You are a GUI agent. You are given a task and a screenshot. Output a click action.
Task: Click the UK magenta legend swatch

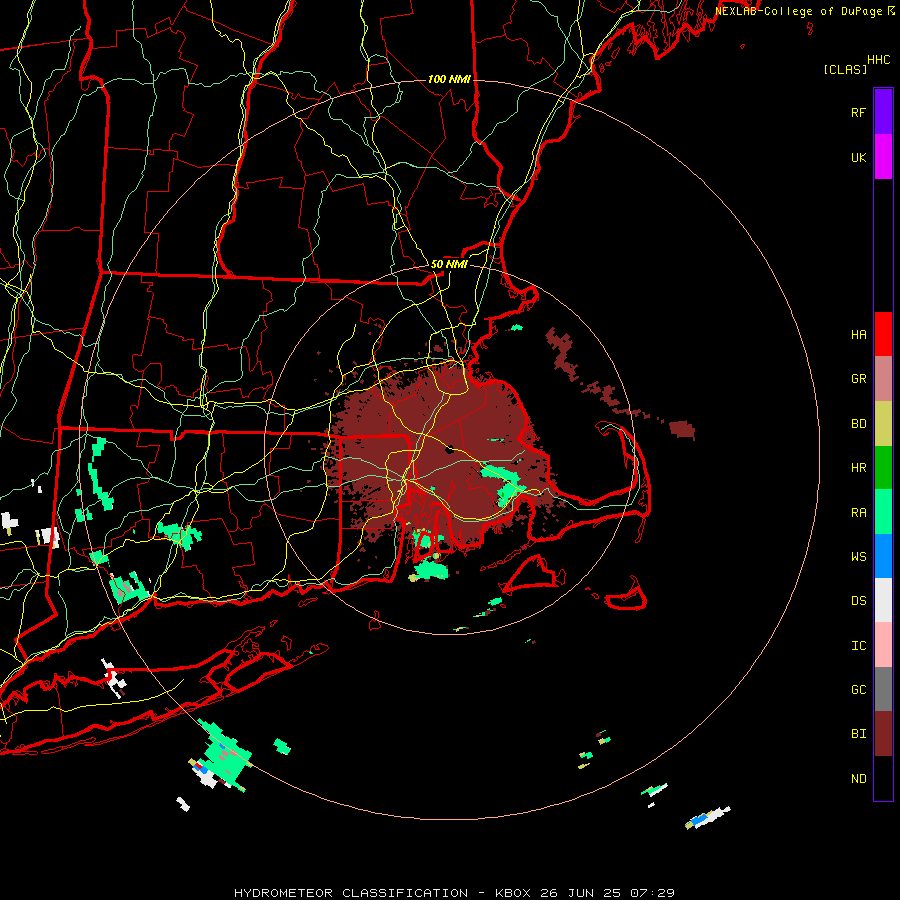[x=883, y=157]
